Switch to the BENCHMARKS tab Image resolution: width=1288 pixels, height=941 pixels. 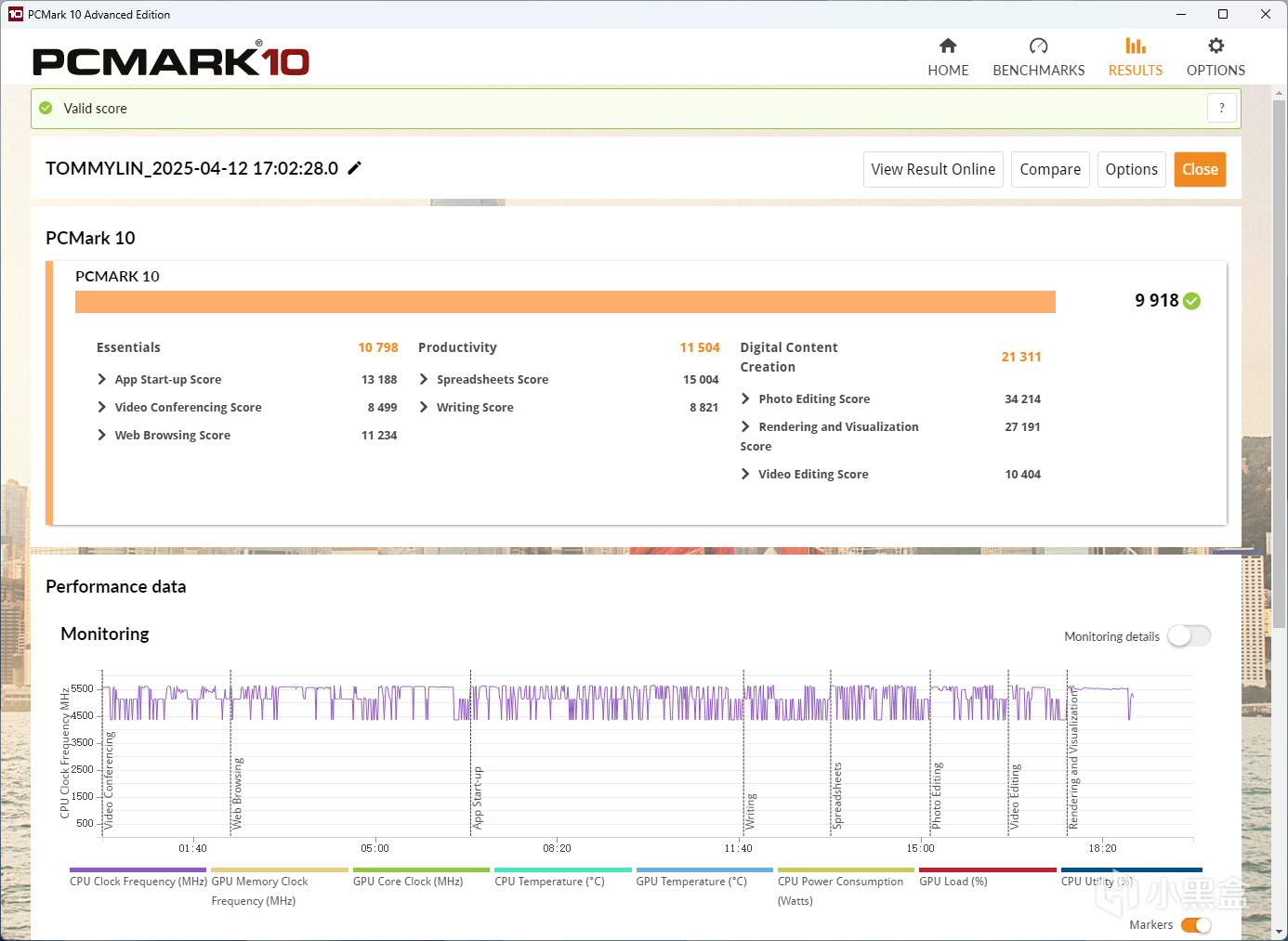point(1039,58)
